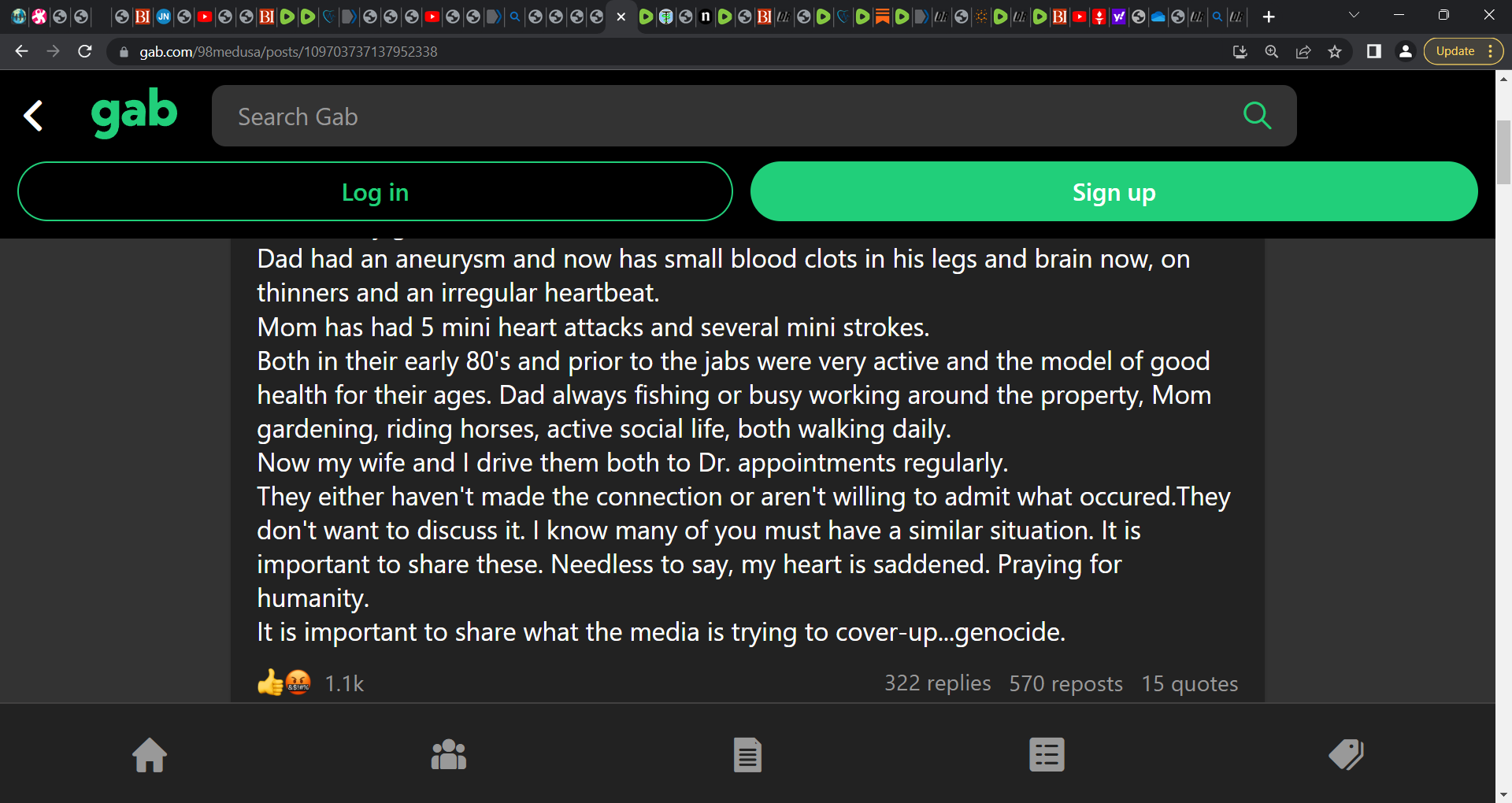
Task: View the 322 replies link
Action: [937, 683]
